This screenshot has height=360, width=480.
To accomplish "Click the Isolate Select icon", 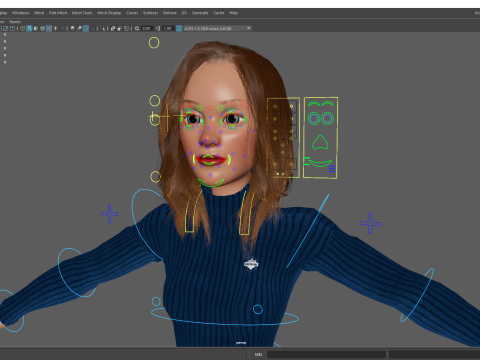I will tap(102, 28).
